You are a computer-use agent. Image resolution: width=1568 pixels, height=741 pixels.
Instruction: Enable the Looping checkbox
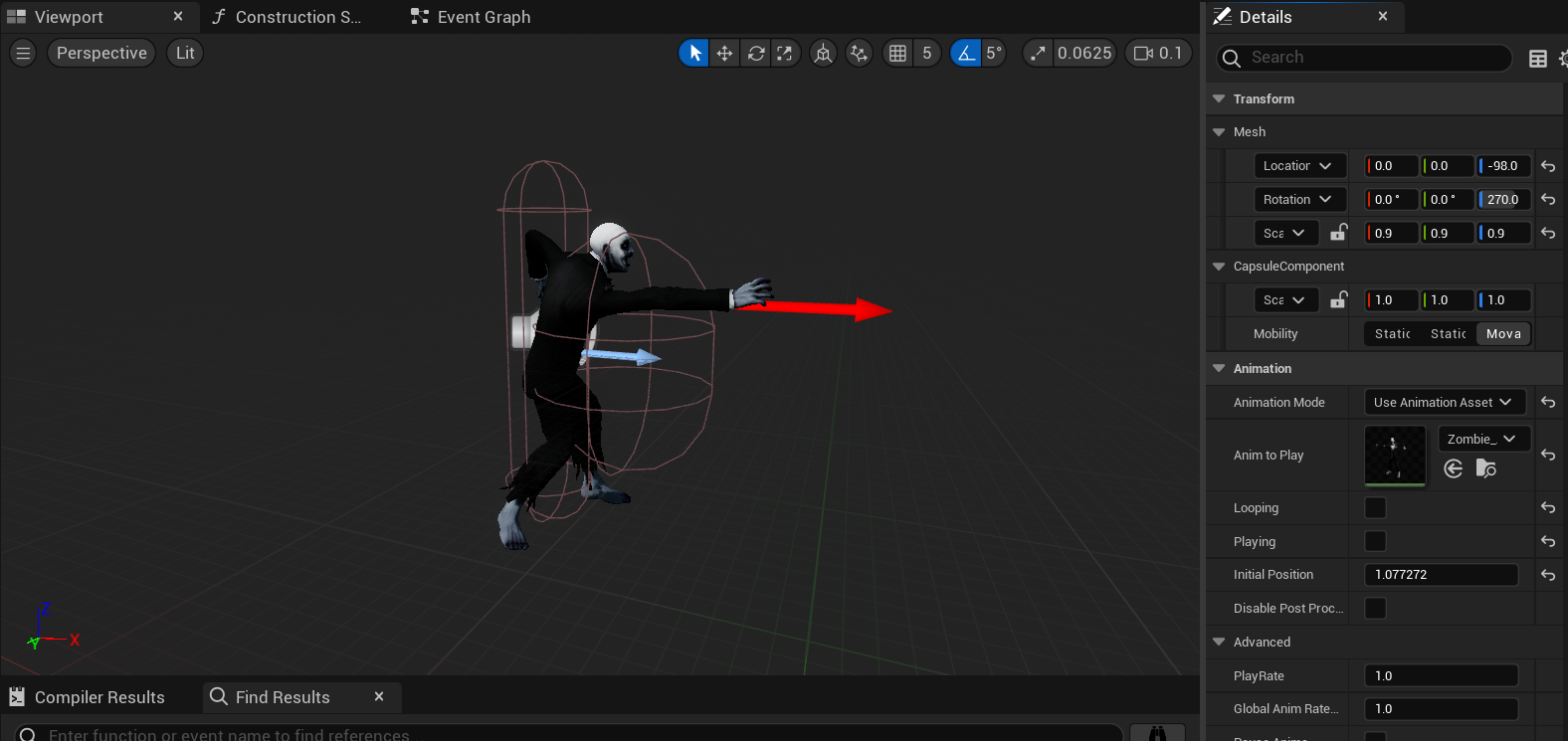(1375, 508)
